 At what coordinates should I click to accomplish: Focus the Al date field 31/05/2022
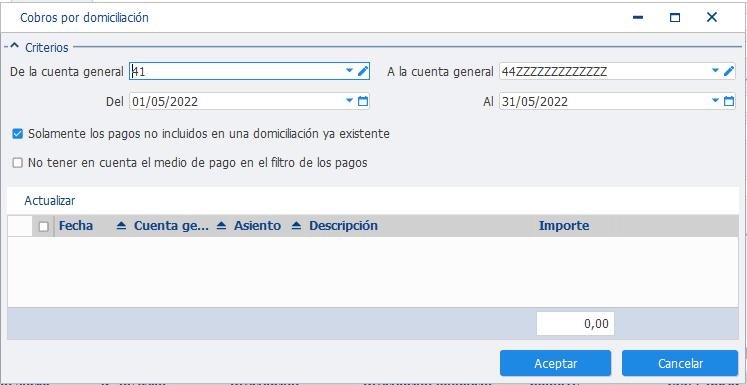[604, 101]
